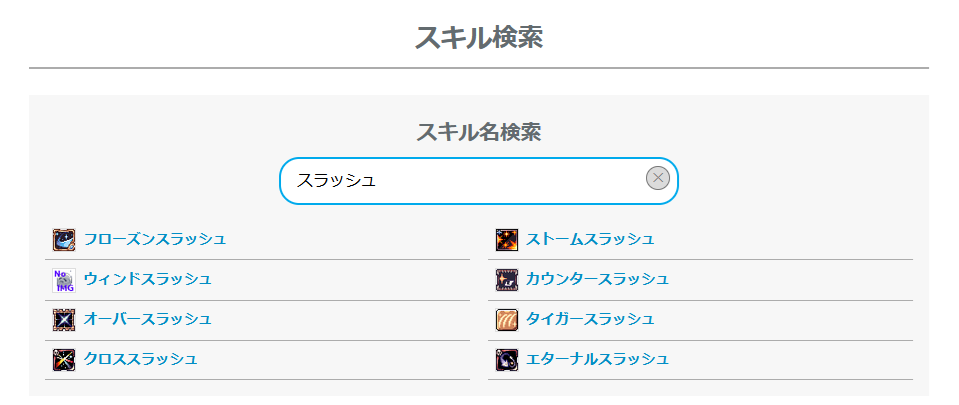Click the カウンタースラッシュ skill icon

pos(506,280)
